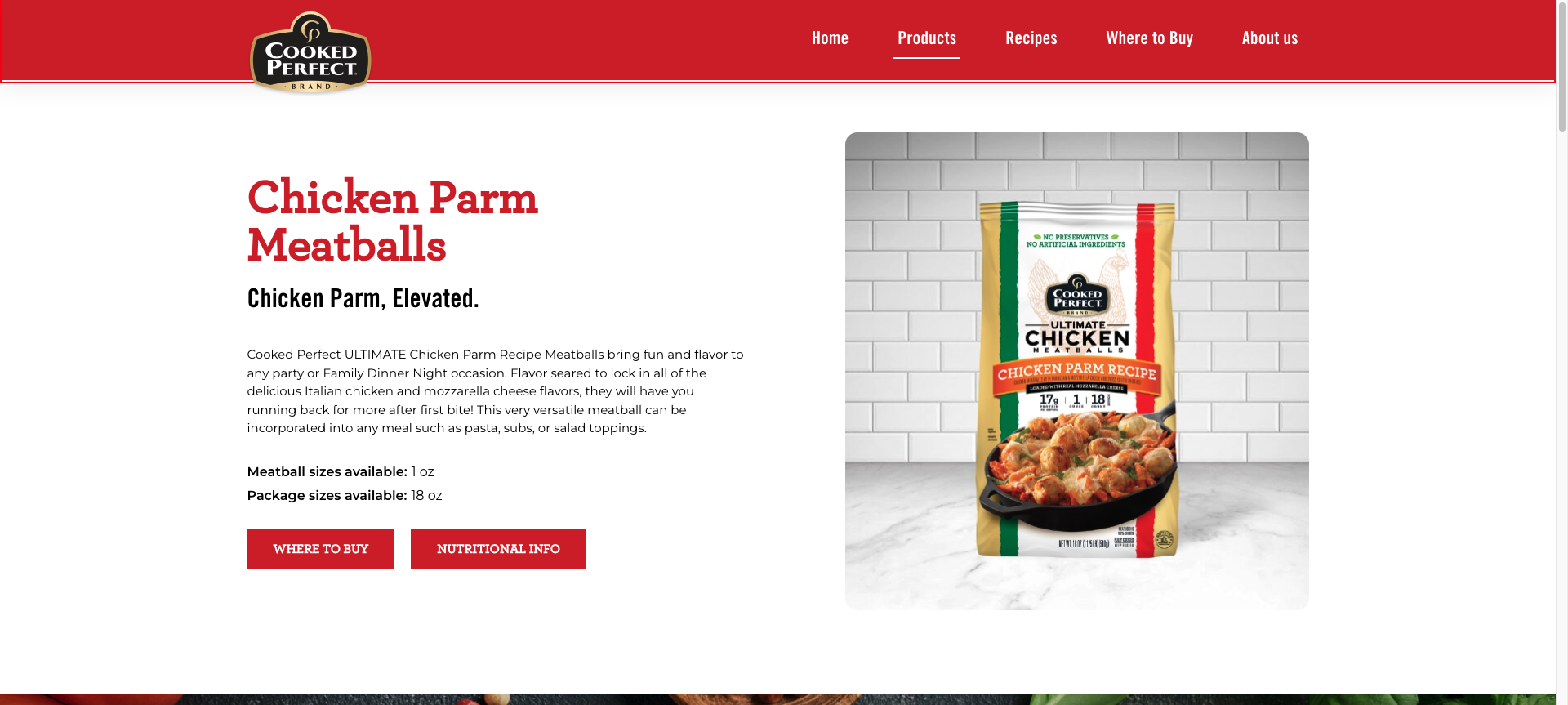Image resolution: width=1568 pixels, height=705 pixels.
Task: Open the Products menu item
Action: pos(927,38)
